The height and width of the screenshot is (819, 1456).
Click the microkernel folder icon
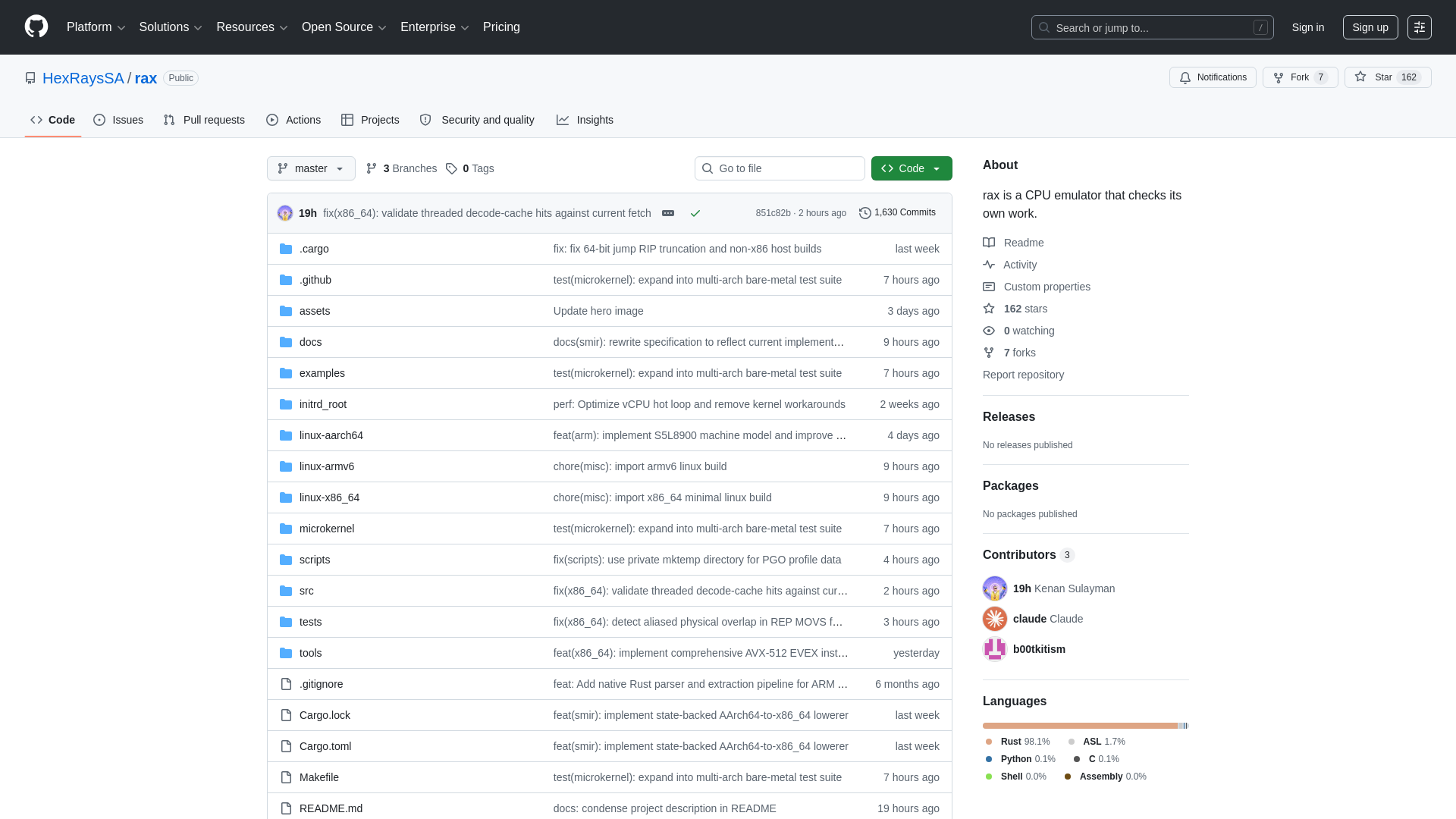(286, 529)
